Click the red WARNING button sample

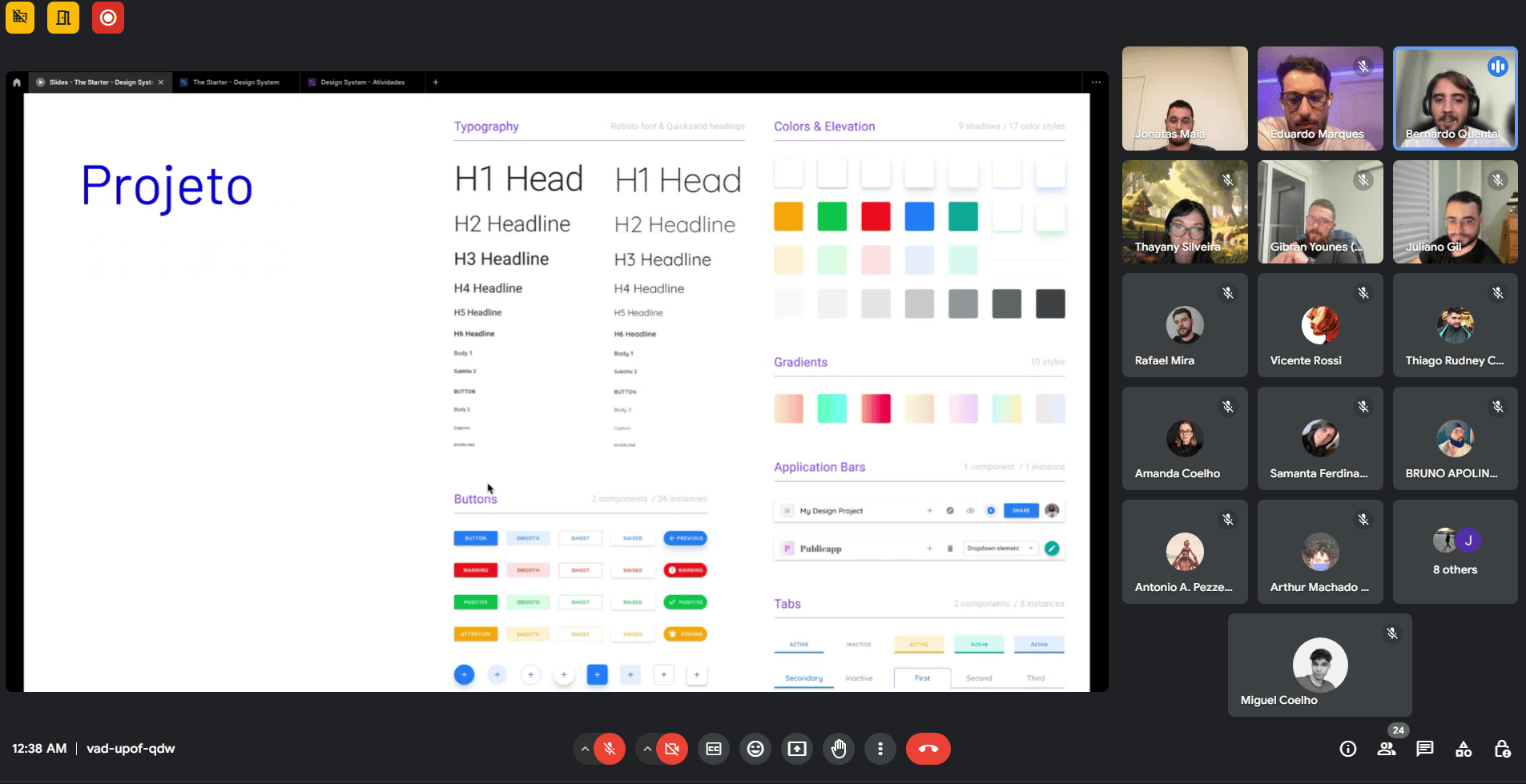pos(476,570)
